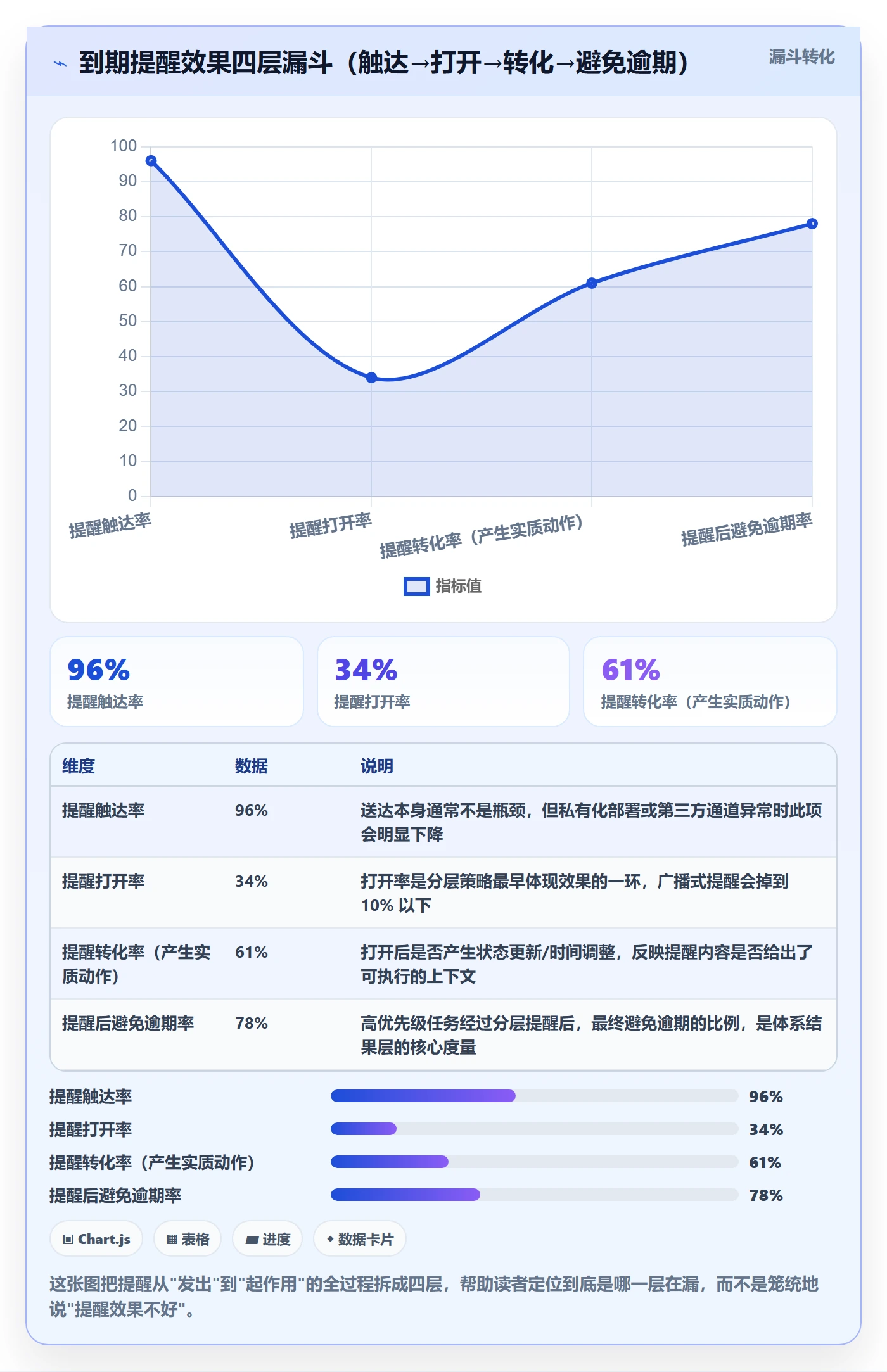Click the 说明 column header
Image resolution: width=887 pixels, height=1372 pixels.
click(x=377, y=766)
